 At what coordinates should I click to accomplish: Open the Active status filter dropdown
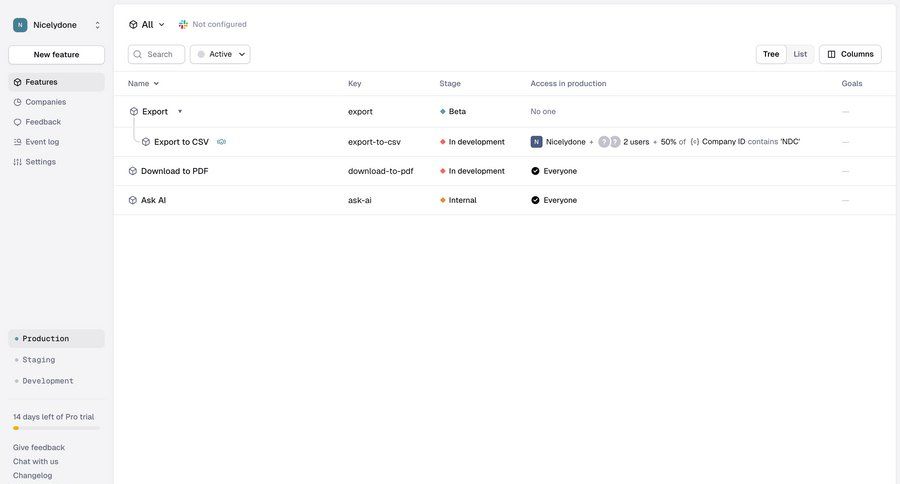pyautogui.click(x=220, y=54)
